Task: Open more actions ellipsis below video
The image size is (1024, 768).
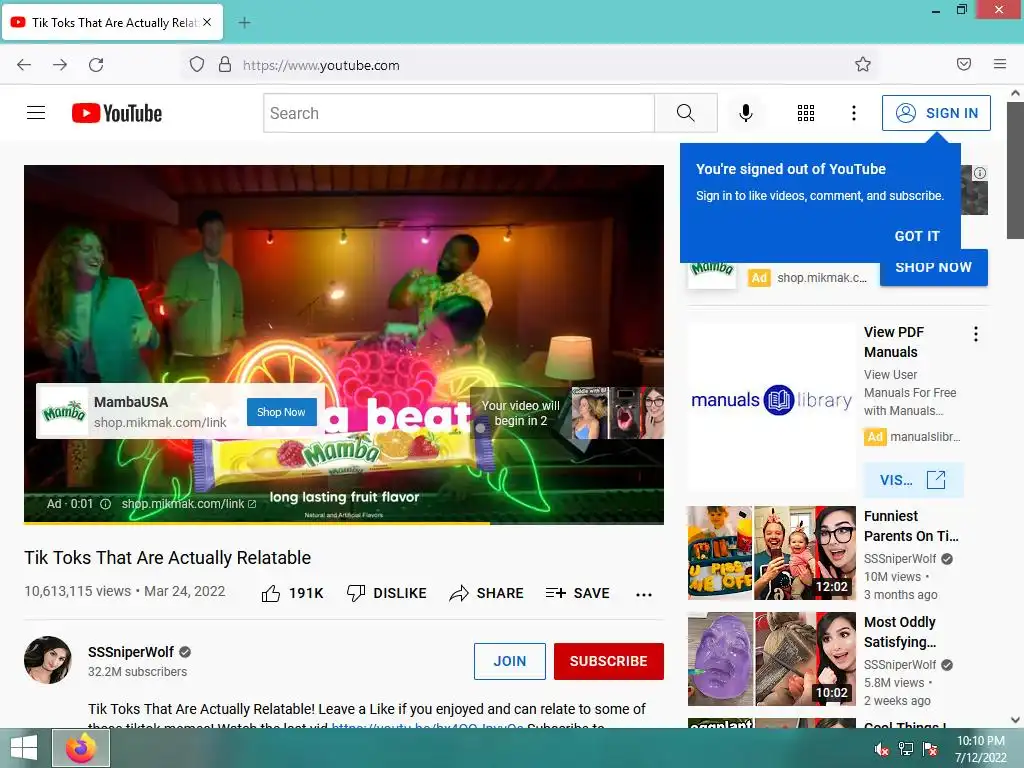Action: [644, 594]
